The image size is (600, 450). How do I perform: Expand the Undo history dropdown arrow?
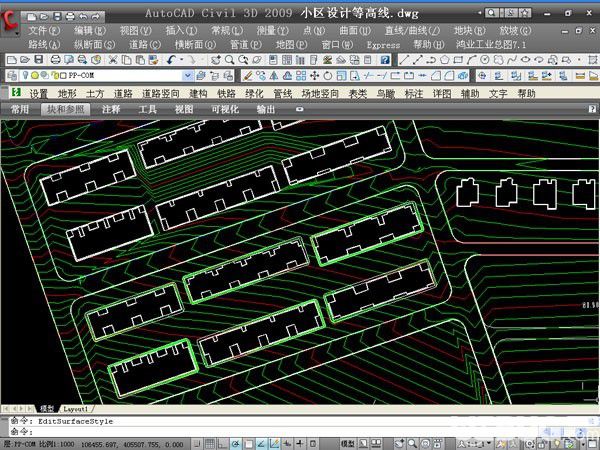pos(181,60)
